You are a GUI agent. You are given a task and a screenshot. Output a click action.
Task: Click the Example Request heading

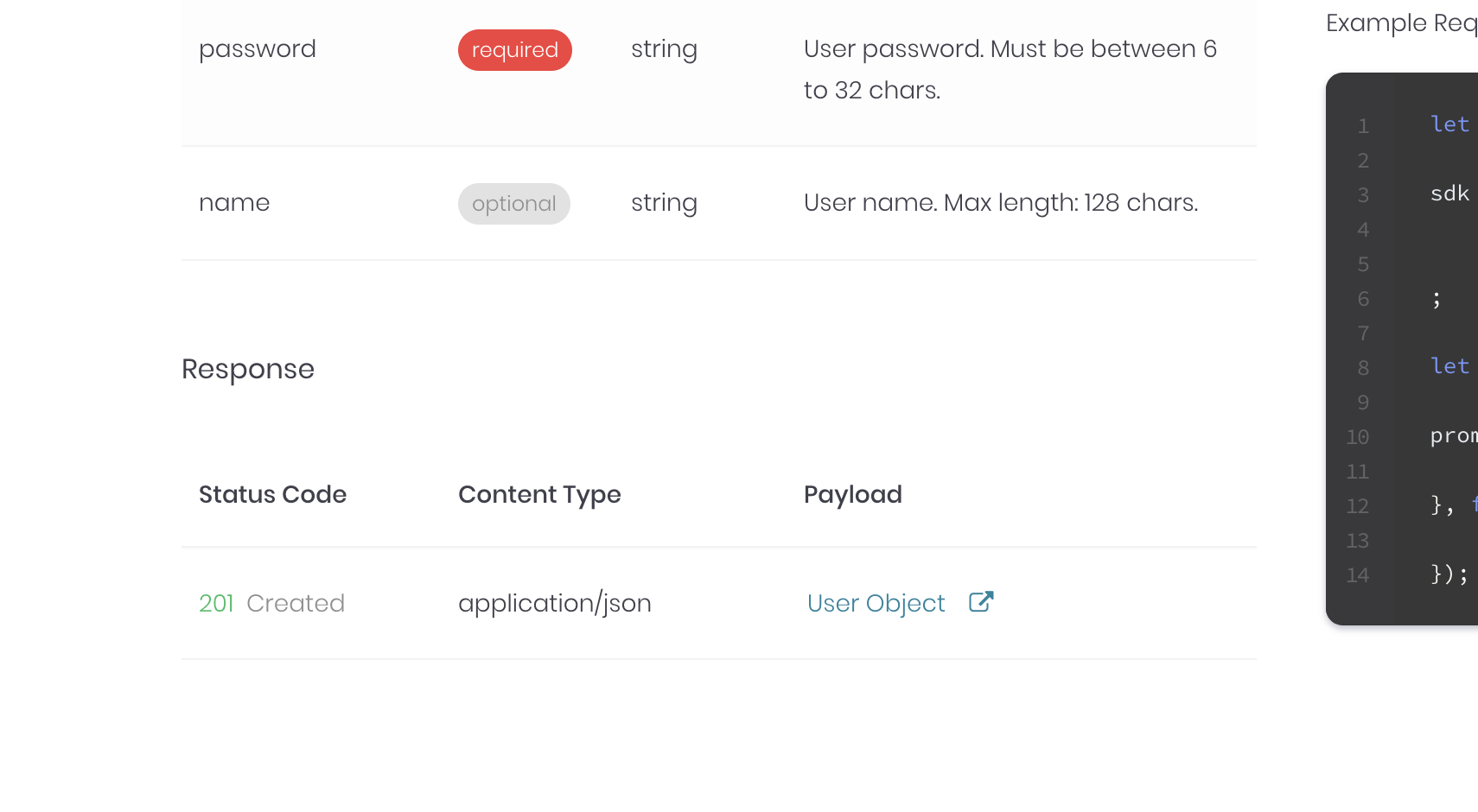[x=1400, y=23]
